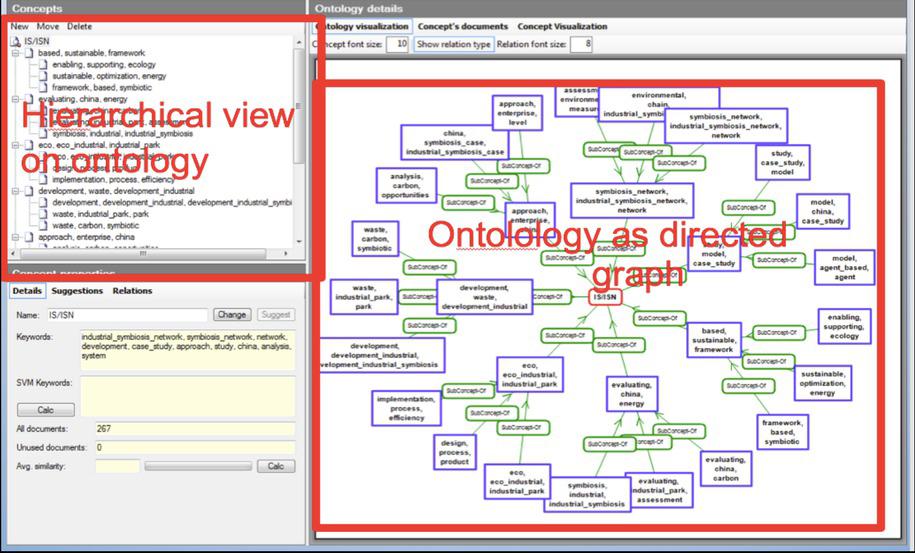Screen dimensions: 915x553
Task: Select the central IS/ISN graph node
Action: pos(604,297)
